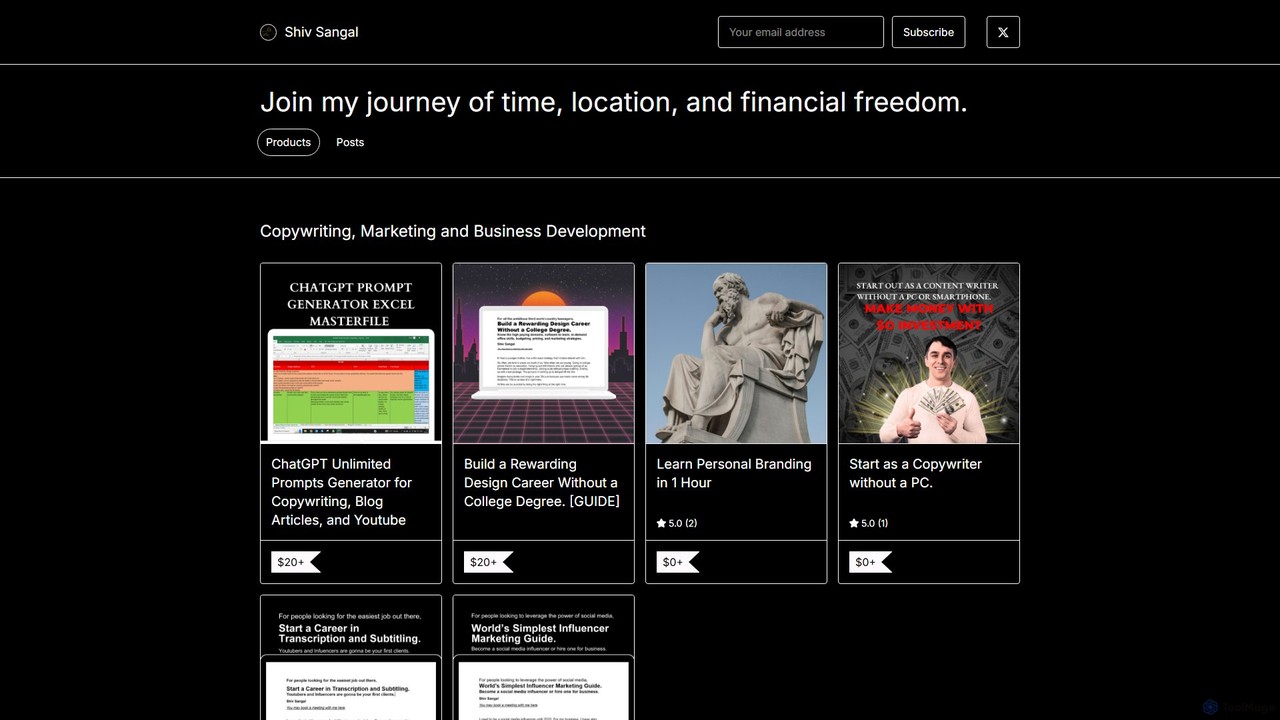Open 'Learn Personal Branding in 1 Hour' title
Screen dimensions: 1280x720
(734, 473)
